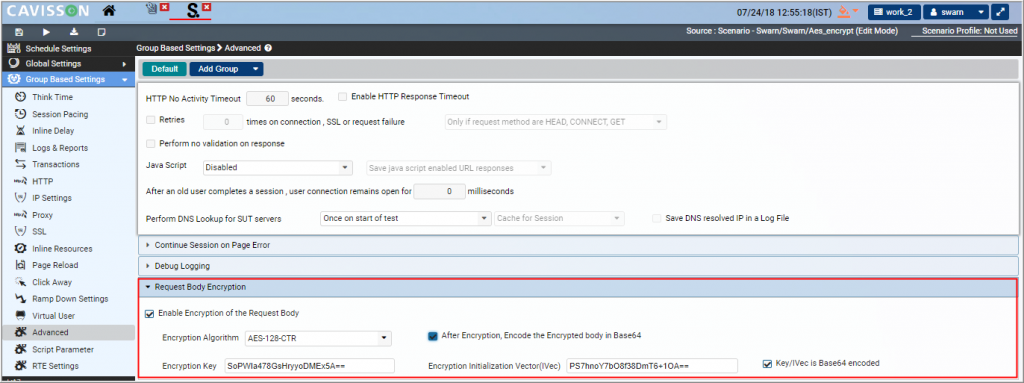Expand the Debug Logging section

[578, 266]
